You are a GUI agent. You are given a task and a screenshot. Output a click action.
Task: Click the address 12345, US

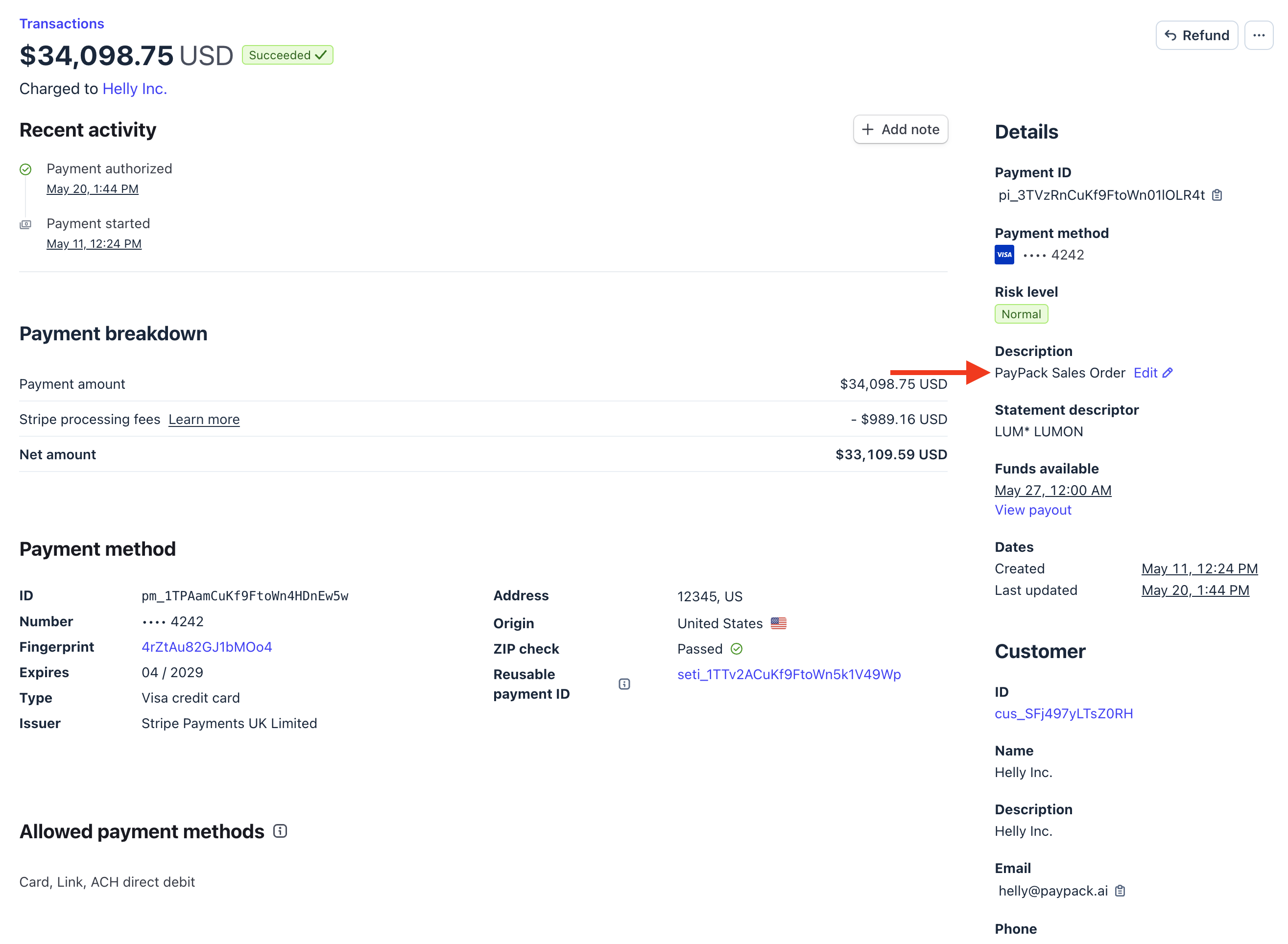(710, 596)
